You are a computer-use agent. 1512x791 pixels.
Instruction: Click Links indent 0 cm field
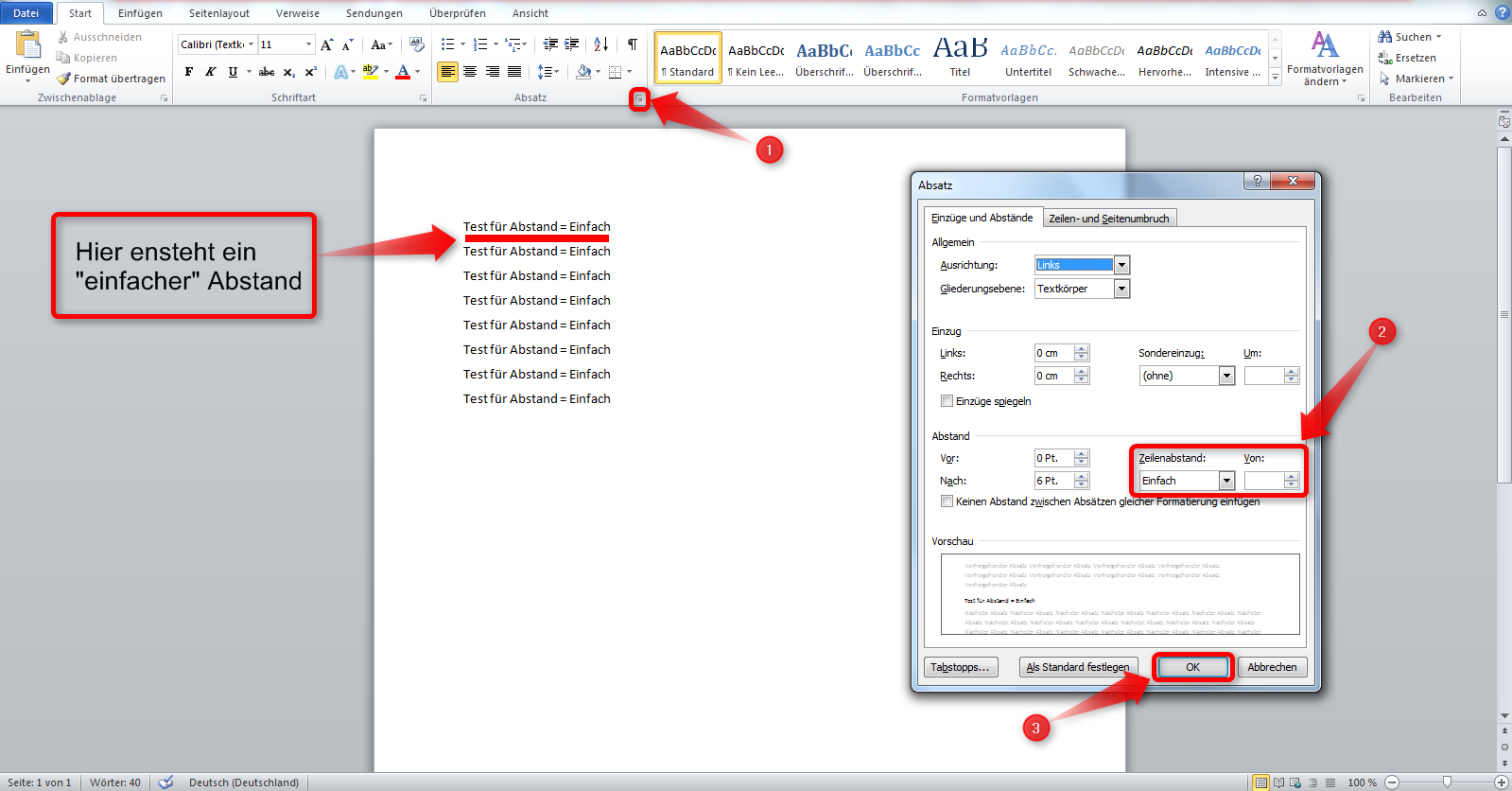pos(1054,353)
